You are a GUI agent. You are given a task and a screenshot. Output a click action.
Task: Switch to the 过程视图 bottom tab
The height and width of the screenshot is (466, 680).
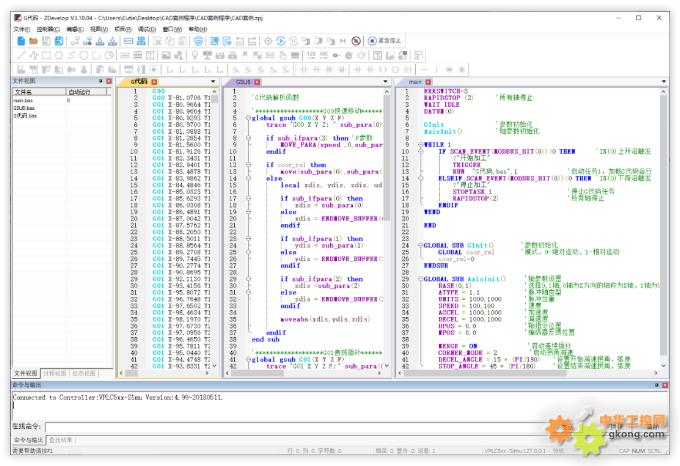coord(55,373)
